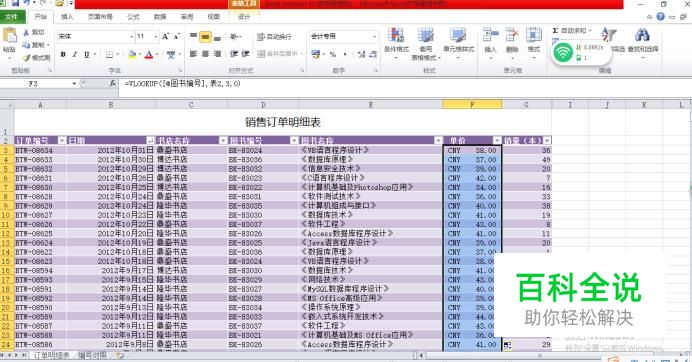
Task: Switch to the 编号对照 sheet tab
Action: click(x=93, y=355)
